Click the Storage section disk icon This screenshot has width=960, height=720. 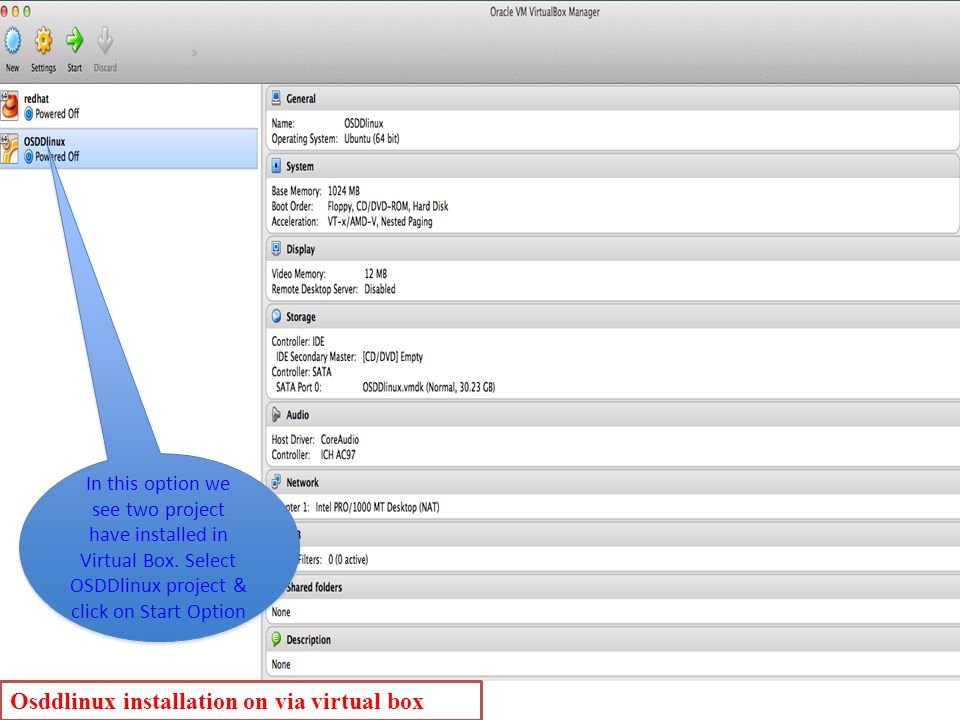click(x=276, y=317)
